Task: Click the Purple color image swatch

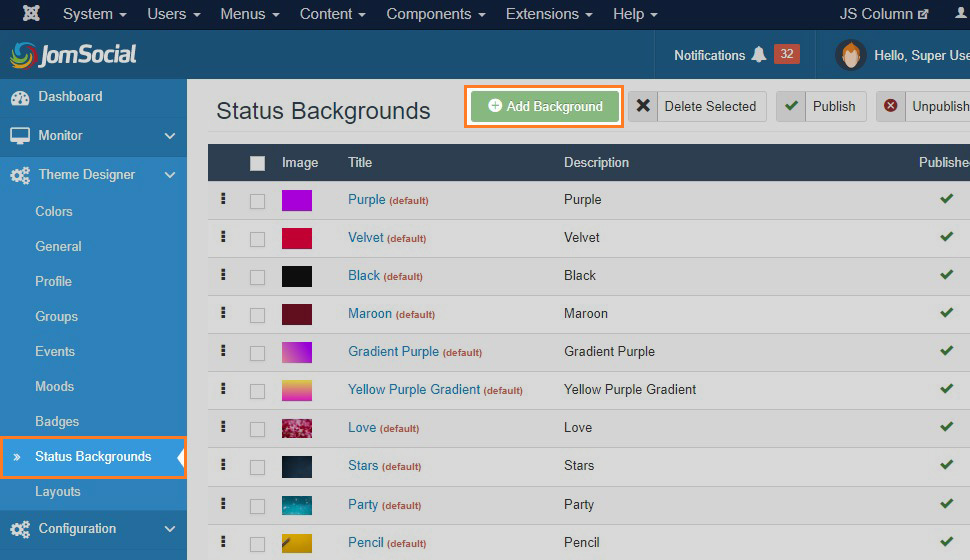Action: pos(297,200)
